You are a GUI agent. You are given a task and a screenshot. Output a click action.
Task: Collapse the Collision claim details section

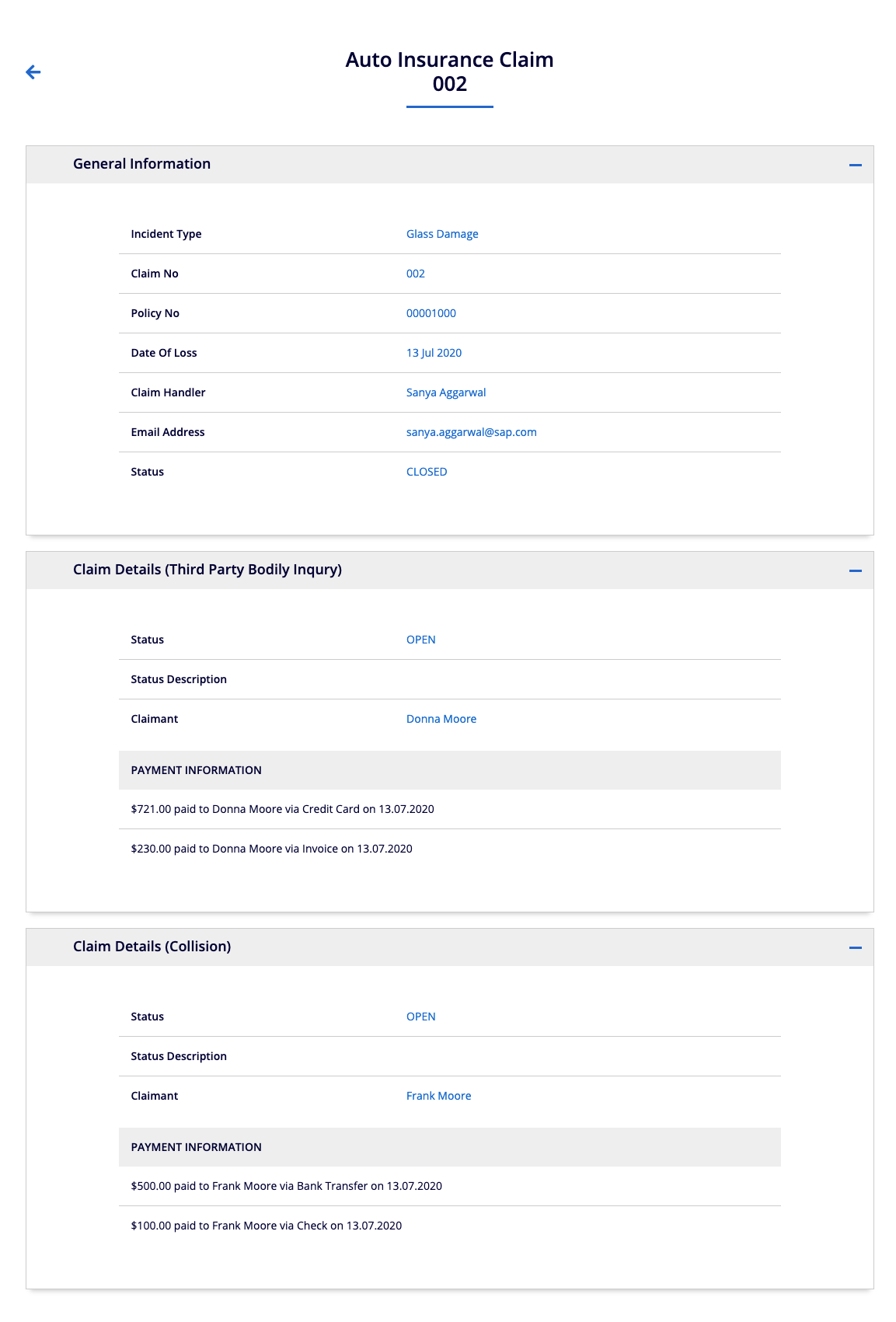[855, 947]
